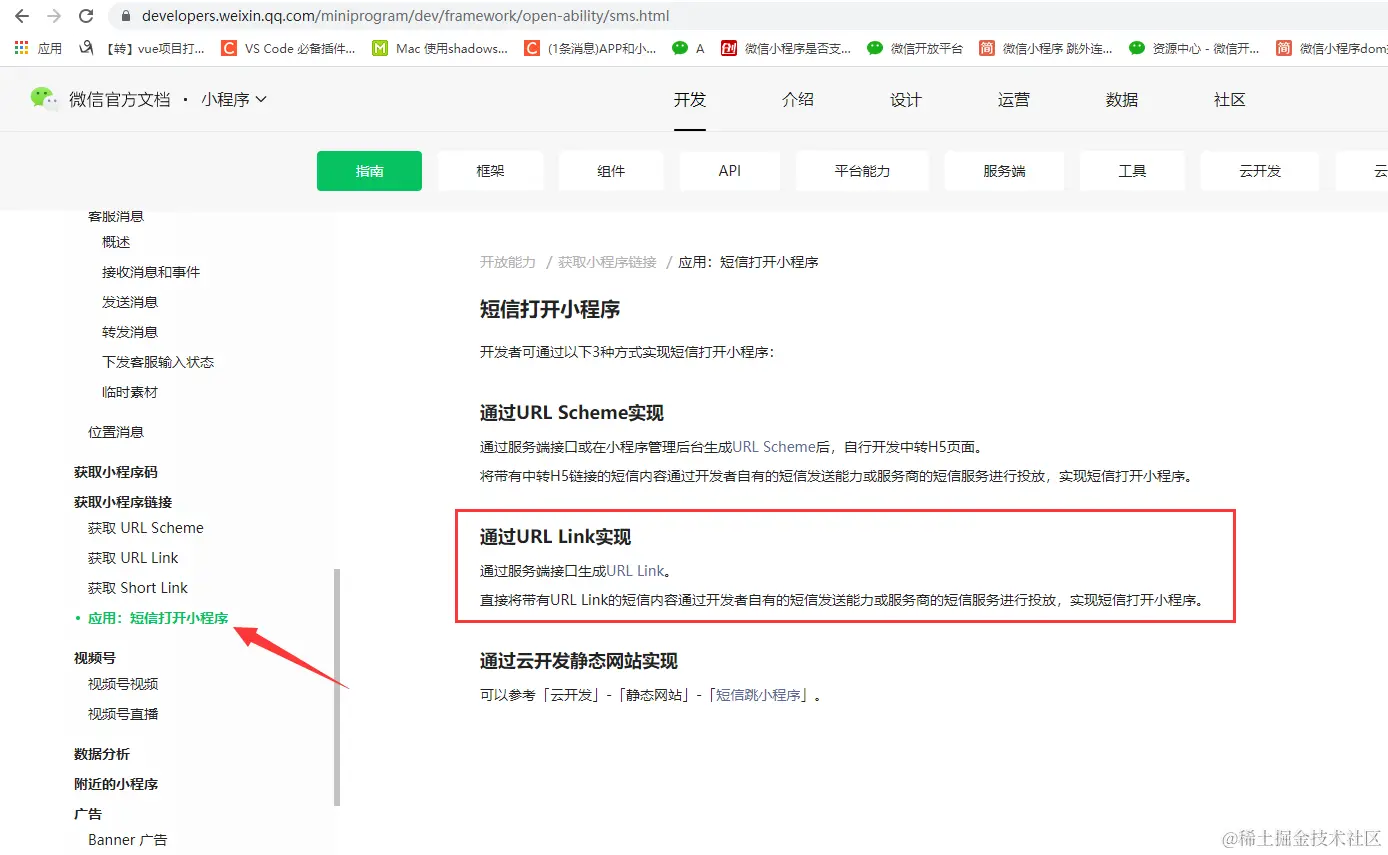Open the 小程序 product dropdown
The width and height of the screenshot is (1388, 855).
click(234, 99)
